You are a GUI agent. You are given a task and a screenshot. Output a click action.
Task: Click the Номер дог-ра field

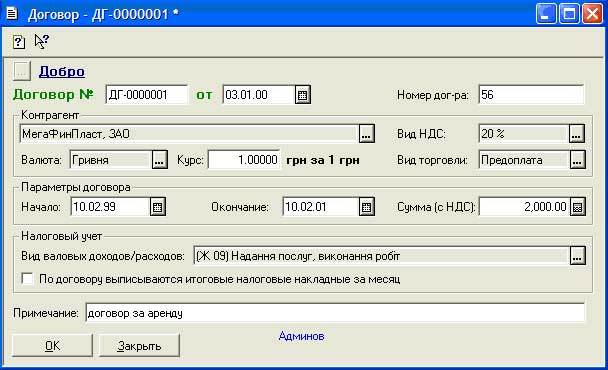click(x=531, y=95)
